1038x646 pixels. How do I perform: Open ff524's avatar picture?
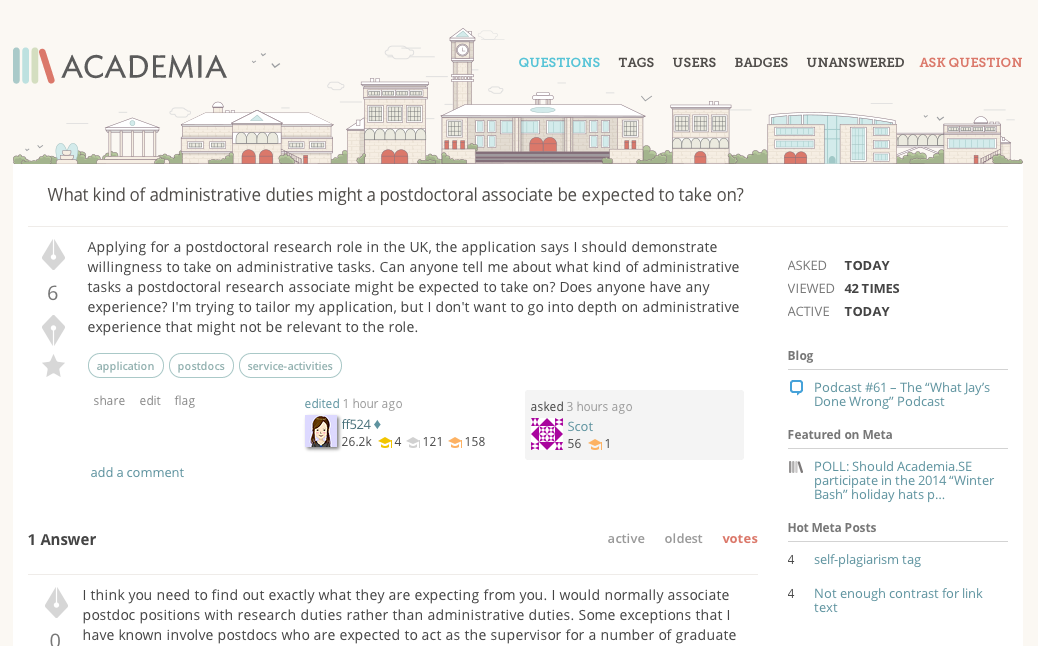coord(321,432)
